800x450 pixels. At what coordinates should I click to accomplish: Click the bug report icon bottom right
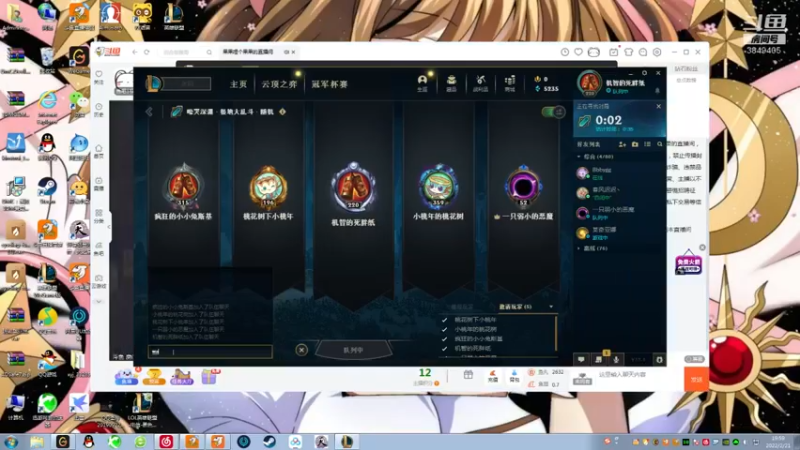coord(659,360)
